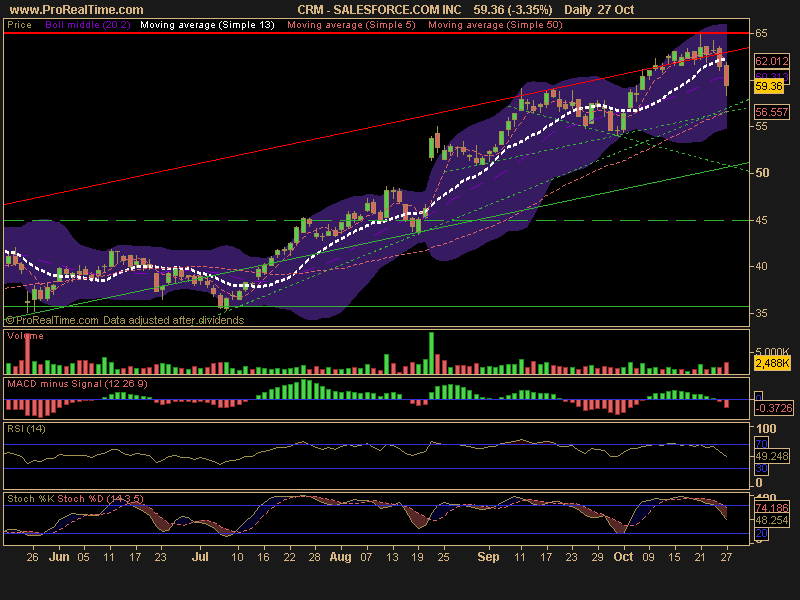Screen dimensions: 800x600
Task: Click the 26 date label before Jun
Action: (32, 557)
